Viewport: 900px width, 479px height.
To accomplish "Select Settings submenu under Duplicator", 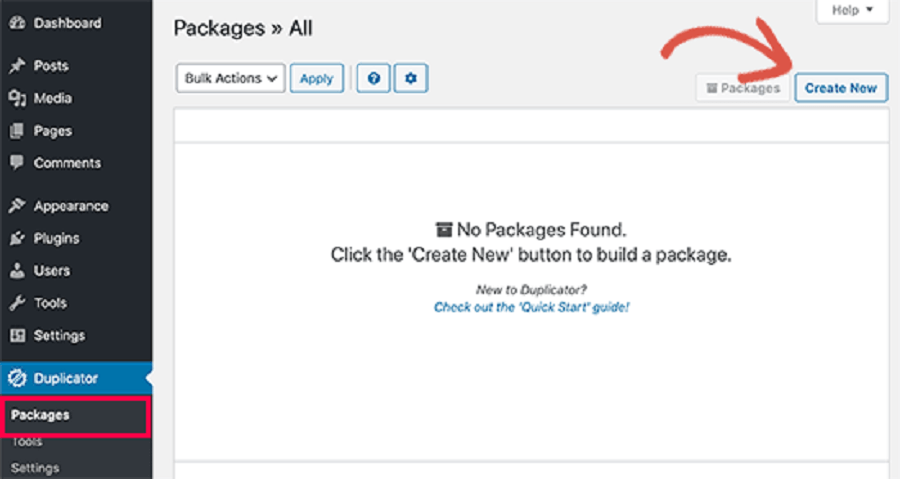I will pos(35,468).
